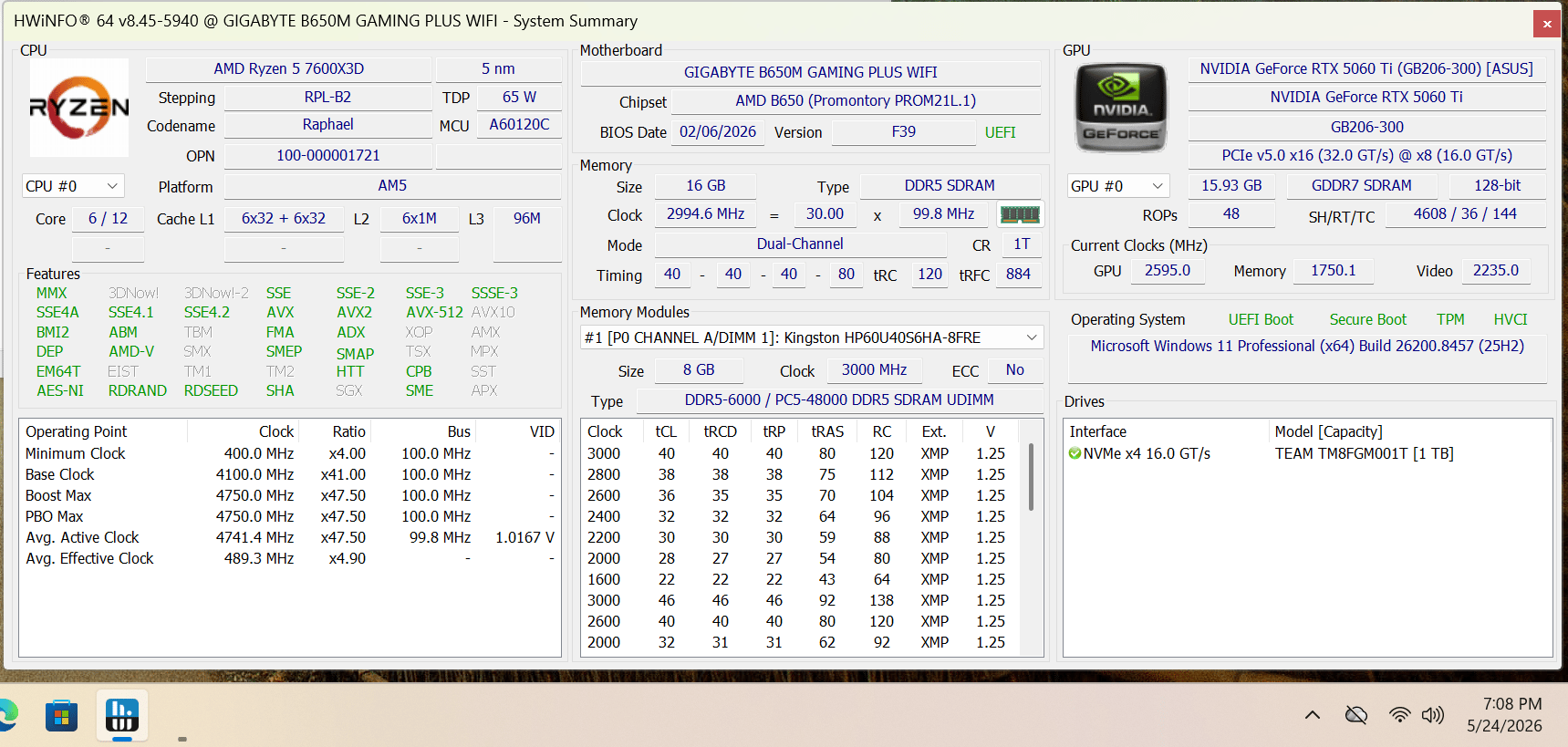Click the GB206-300 chip field

(1366, 128)
